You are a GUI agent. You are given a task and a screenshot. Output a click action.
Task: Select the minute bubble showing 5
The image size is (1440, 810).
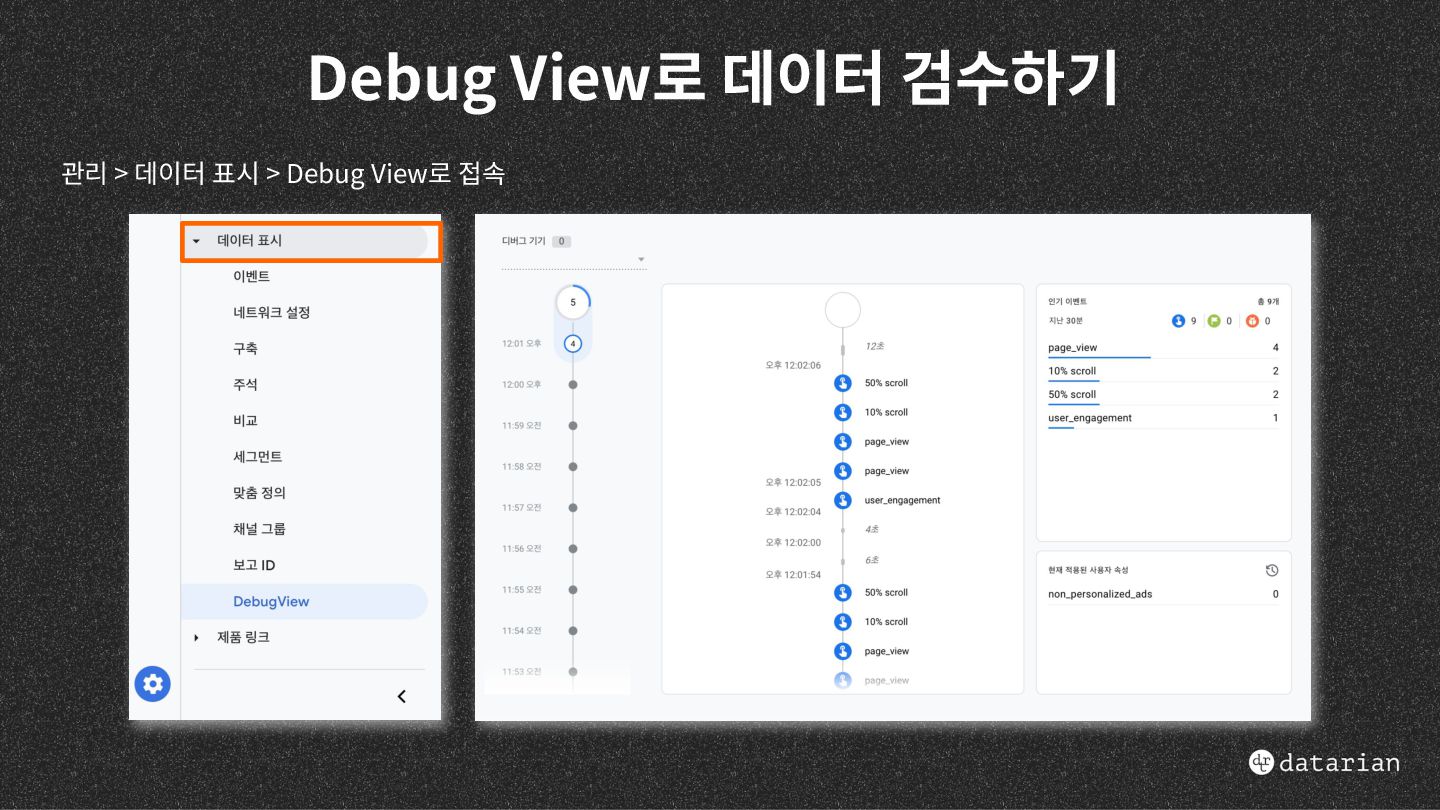[x=573, y=302]
